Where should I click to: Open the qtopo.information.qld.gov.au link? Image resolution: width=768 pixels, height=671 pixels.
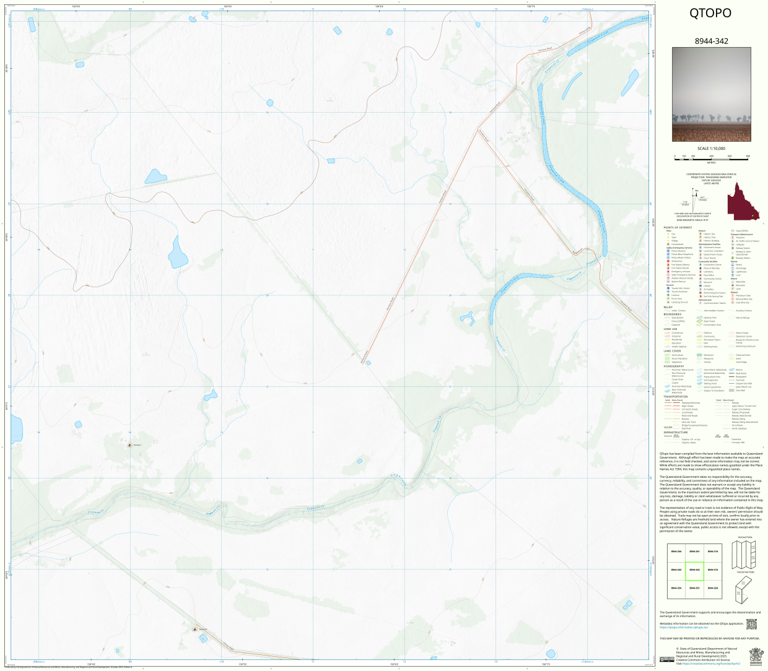click(684, 627)
